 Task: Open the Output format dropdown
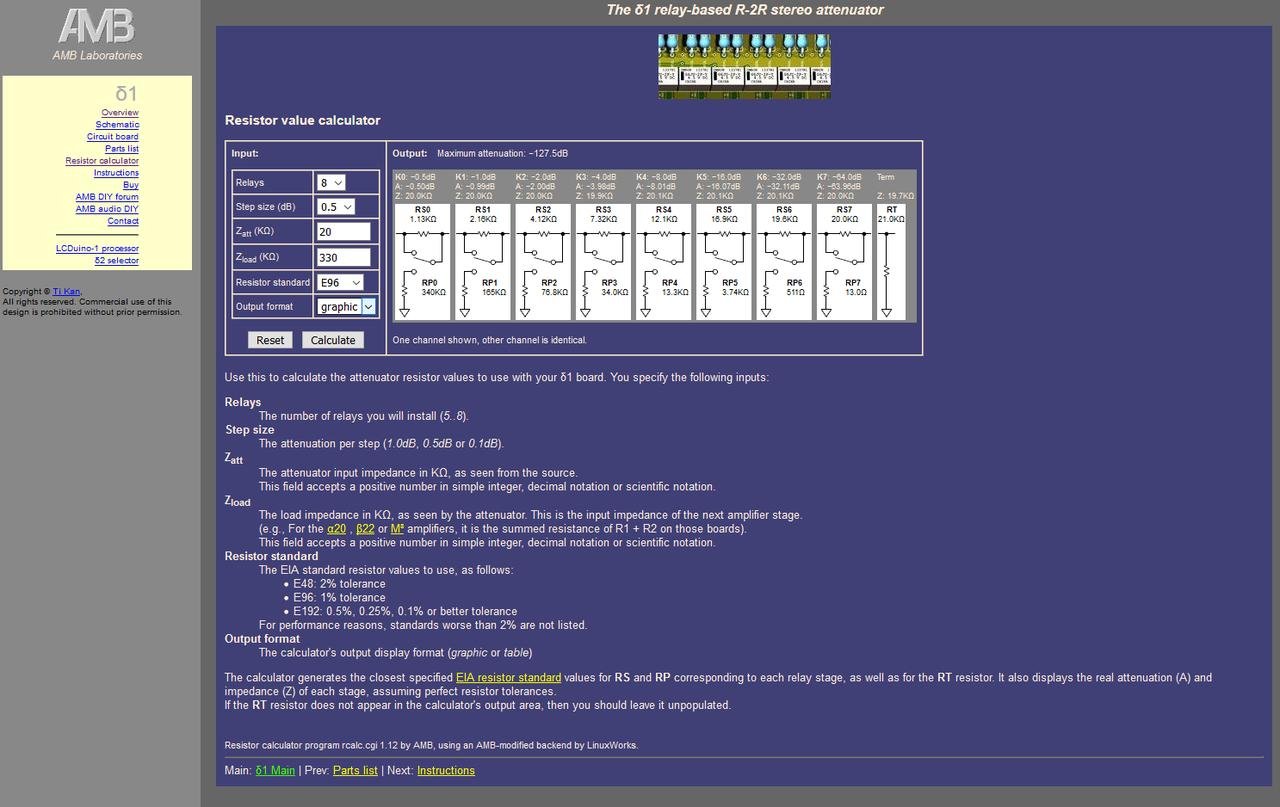[346, 307]
